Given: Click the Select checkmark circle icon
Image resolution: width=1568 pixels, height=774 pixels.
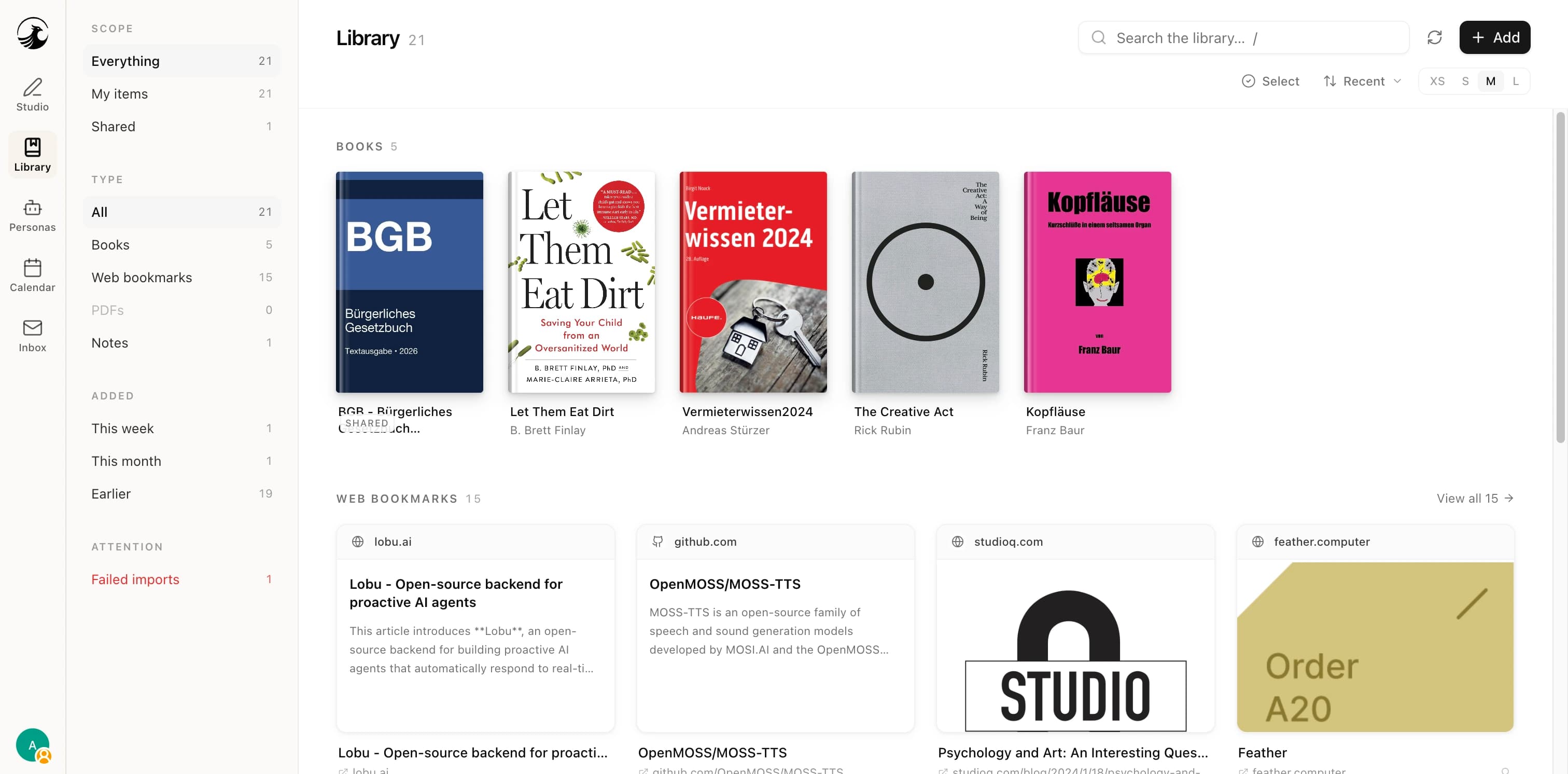Looking at the screenshot, I should pyautogui.click(x=1249, y=81).
